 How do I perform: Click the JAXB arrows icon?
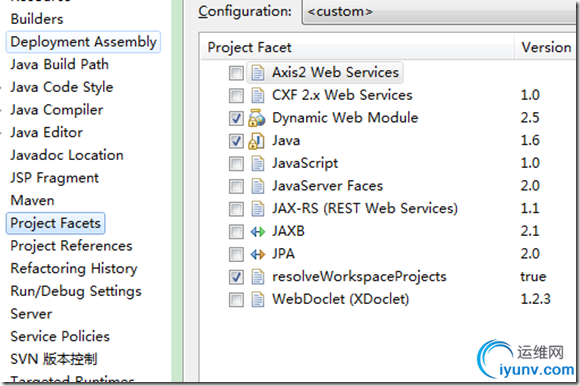tap(257, 232)
